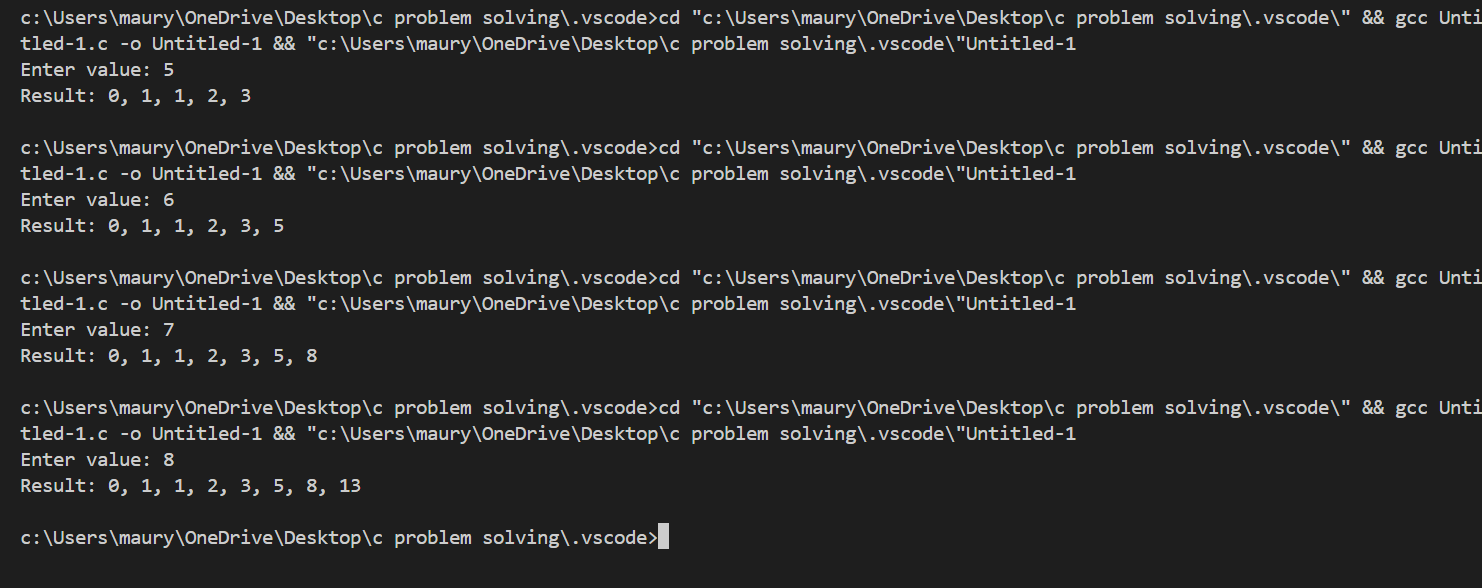1482x588 pixels.
Task: Click the 'Enter value: 5' line
Action: pyautogui.click(x=97, y=70)
